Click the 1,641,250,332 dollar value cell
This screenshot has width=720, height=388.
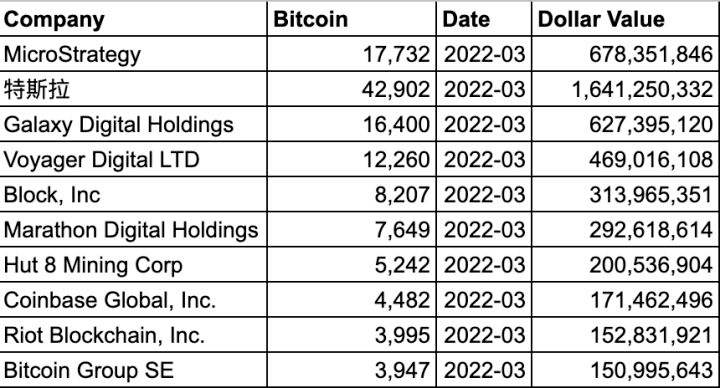[625, 89]
